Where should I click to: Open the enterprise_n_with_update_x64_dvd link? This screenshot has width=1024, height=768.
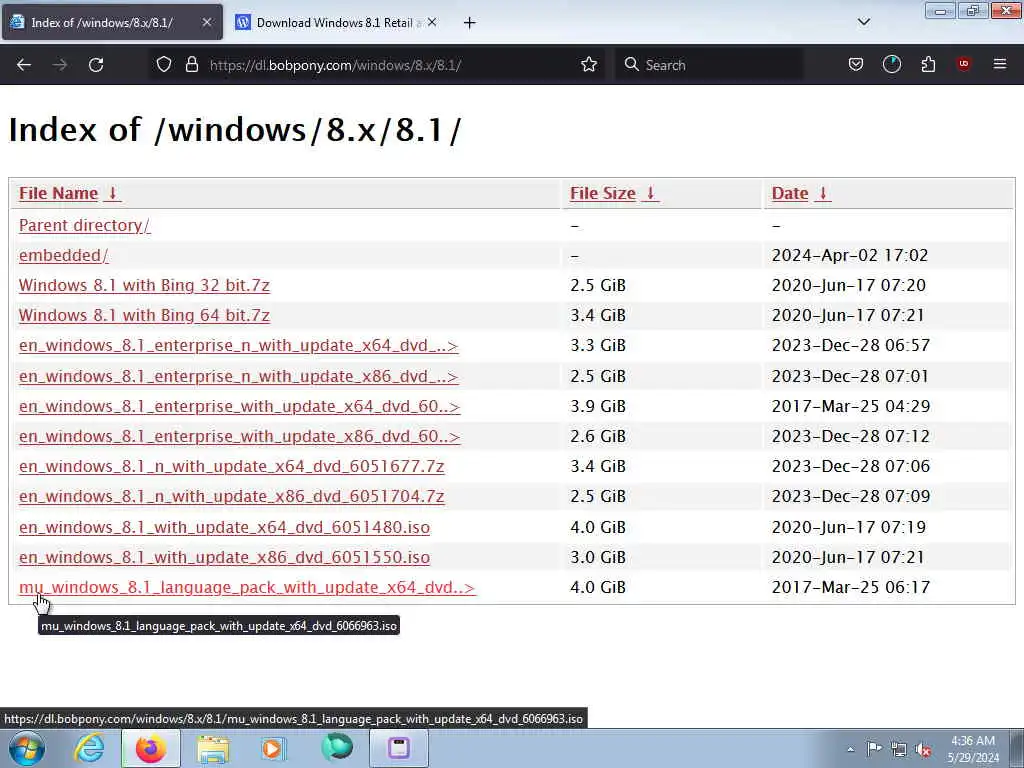pyautogui.click(x=238, y=345)
